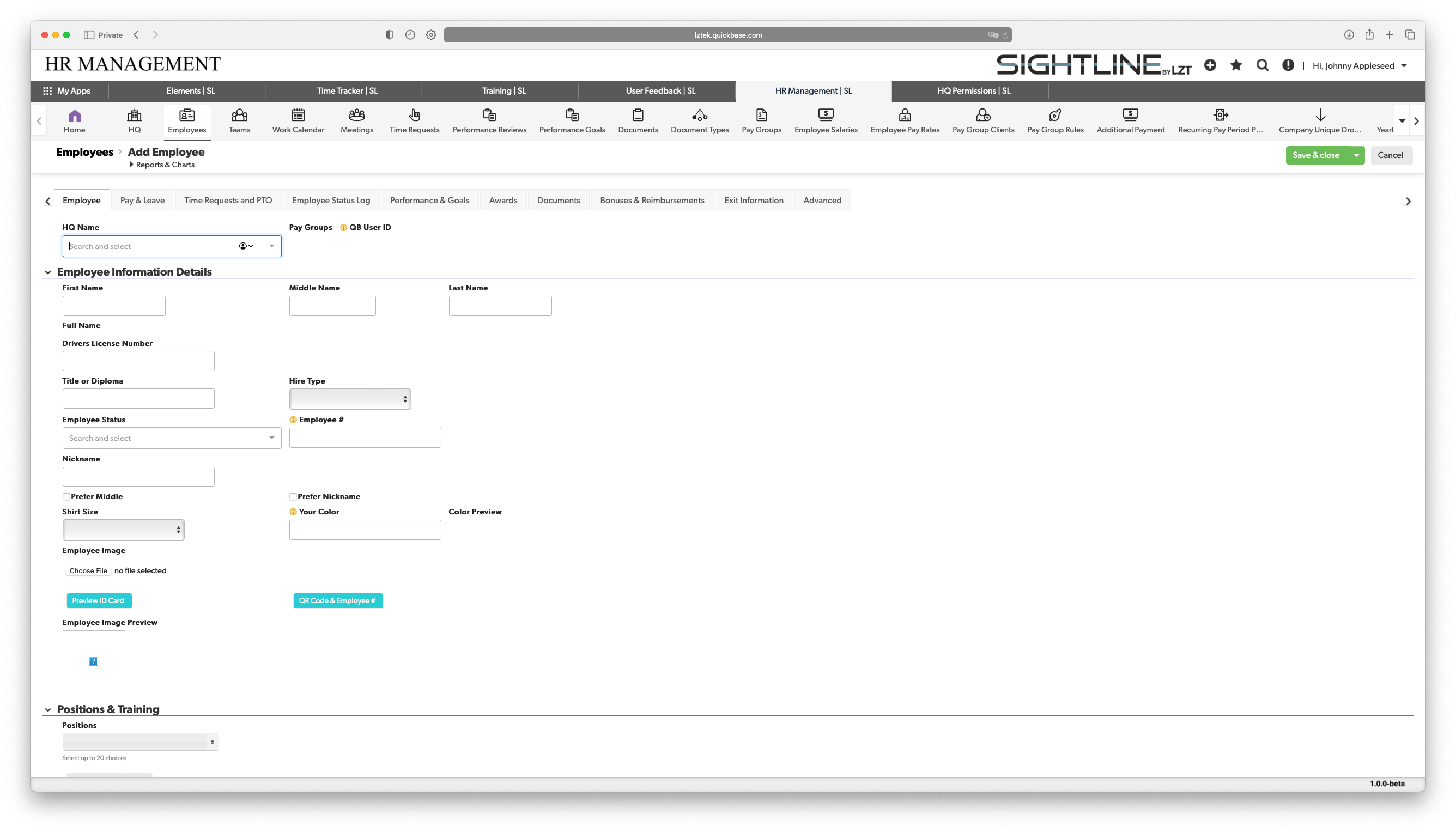Viewport: 1456px width, 832px height.
Task: Open the Employee Status search dropdown
Action: (x=172, y=438)
